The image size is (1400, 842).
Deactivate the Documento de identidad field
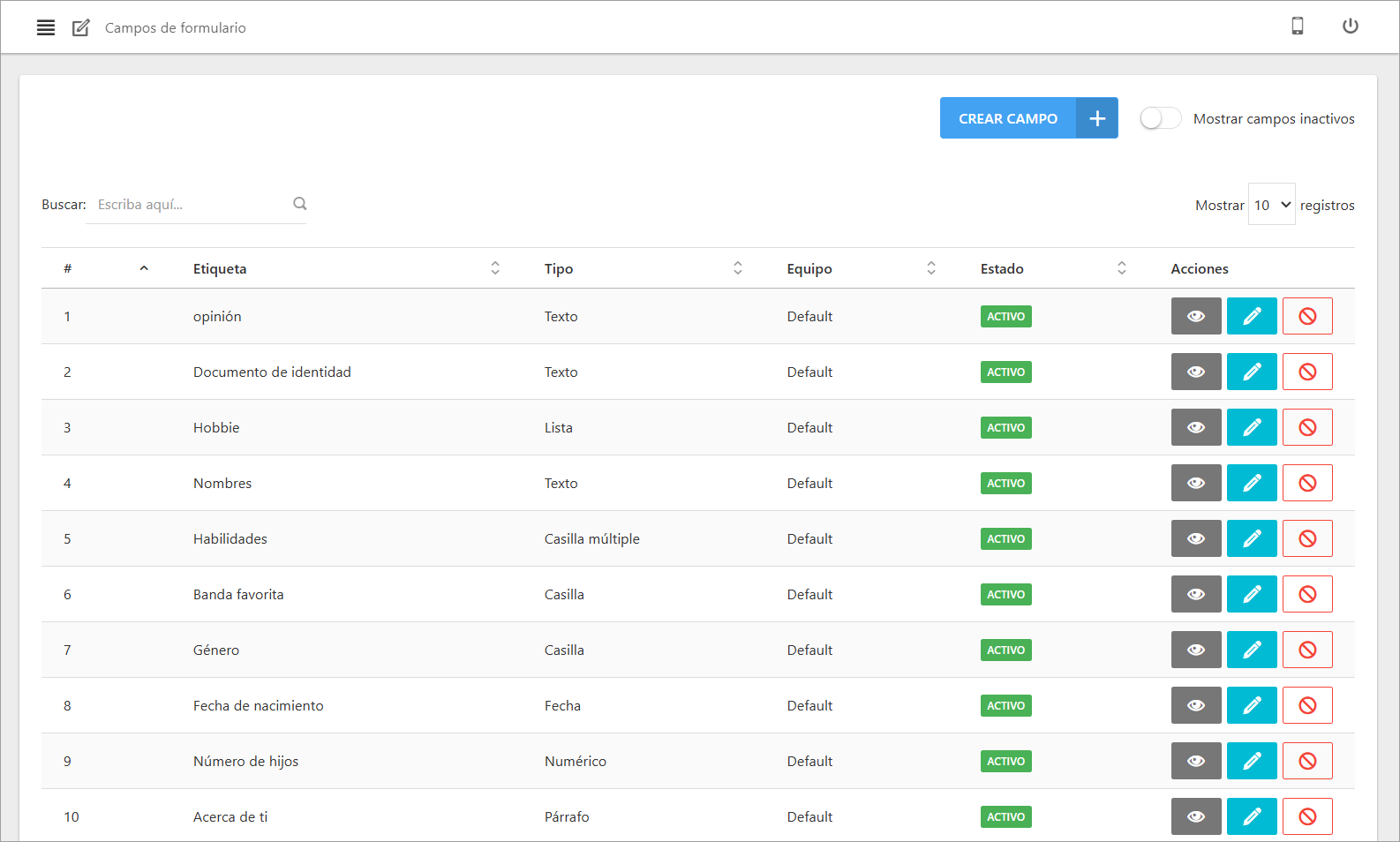(x=1306, y=372)
